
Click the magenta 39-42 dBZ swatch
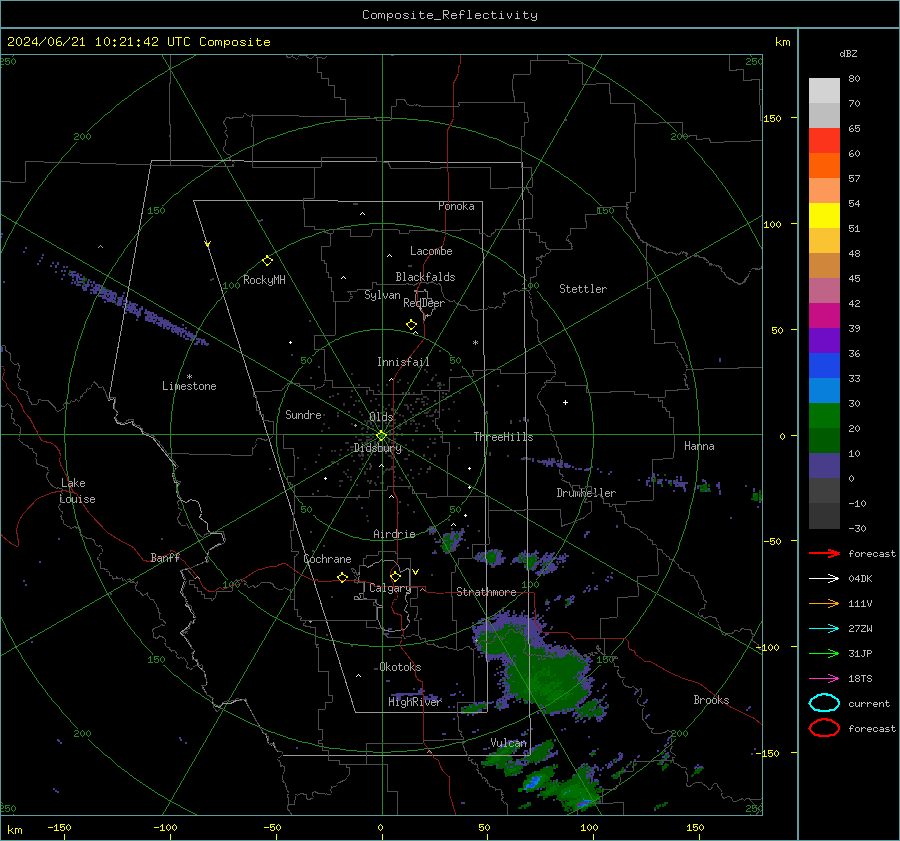tap(824, 316)
